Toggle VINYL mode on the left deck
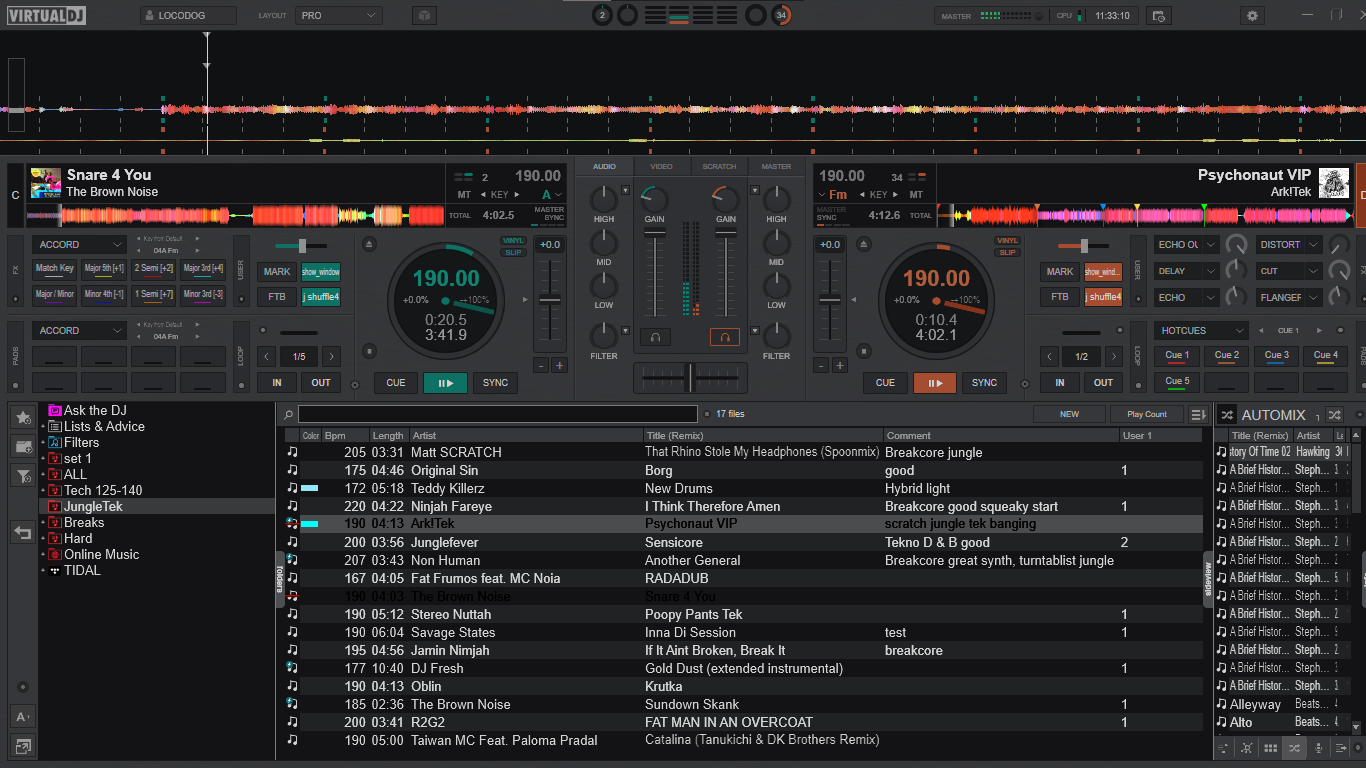This screenshot has width=1366, height=768. coord(513,240)
